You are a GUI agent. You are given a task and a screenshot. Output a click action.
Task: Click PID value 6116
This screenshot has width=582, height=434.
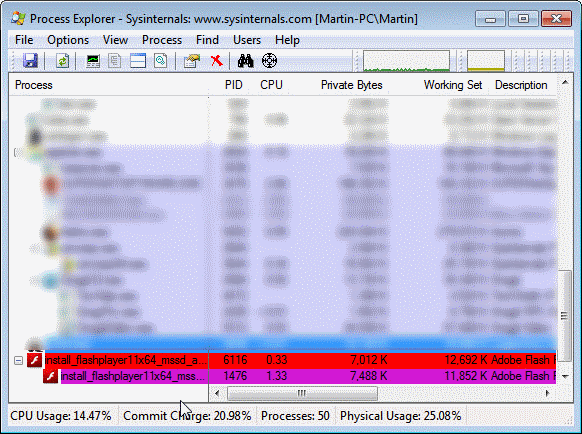click(x=235, y=360)
